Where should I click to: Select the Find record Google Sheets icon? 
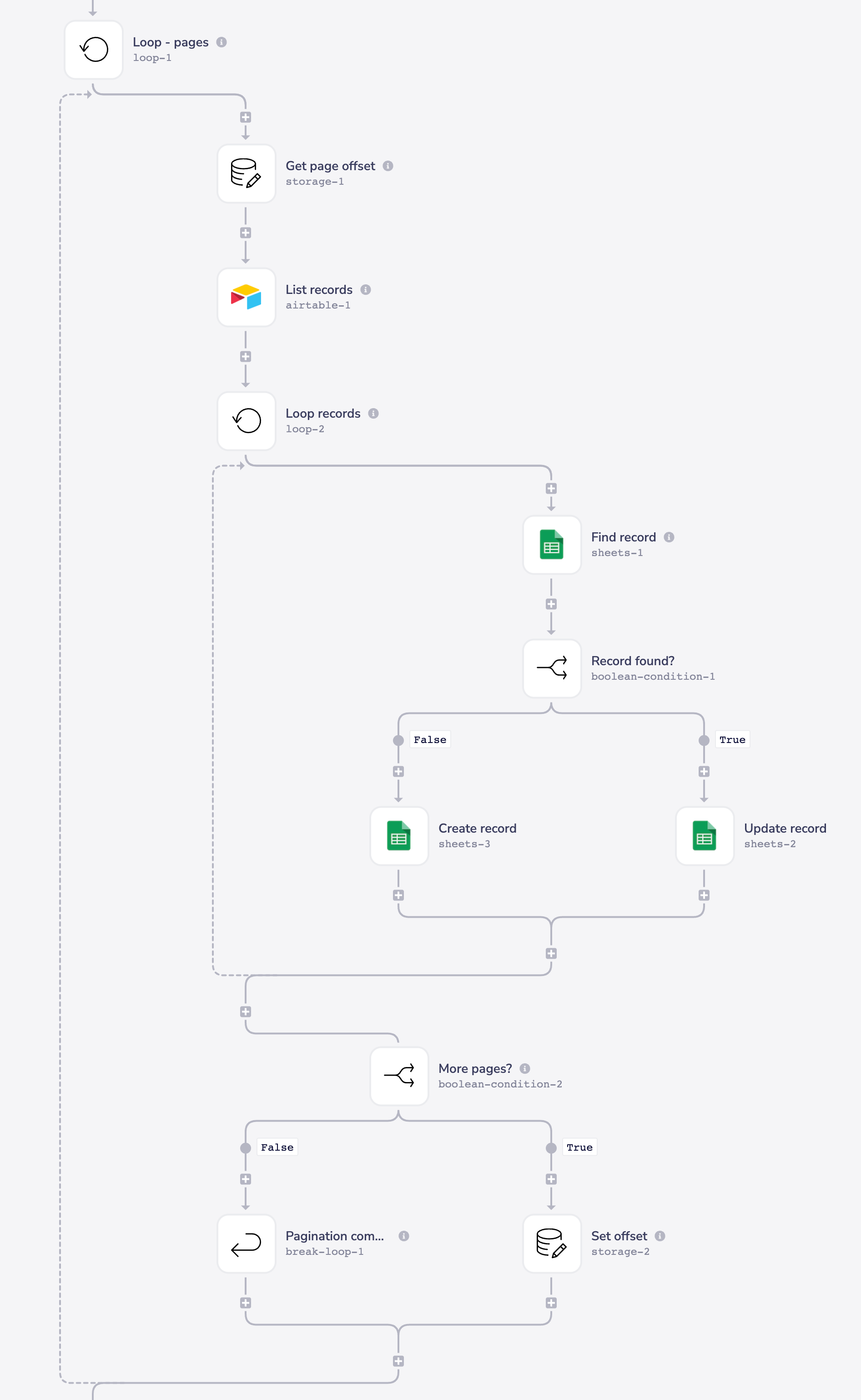pyautogui.click(x=551, y=545)
